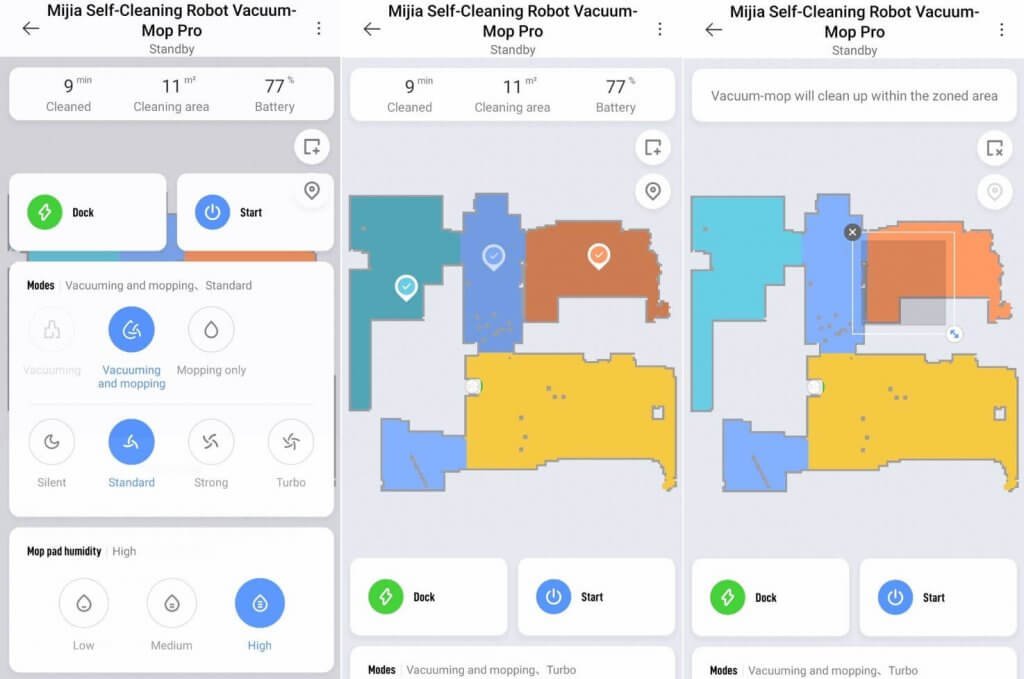Open three-dot menu on the right screen
This screenshot has width=1024, height=679.
(1001, 29)
